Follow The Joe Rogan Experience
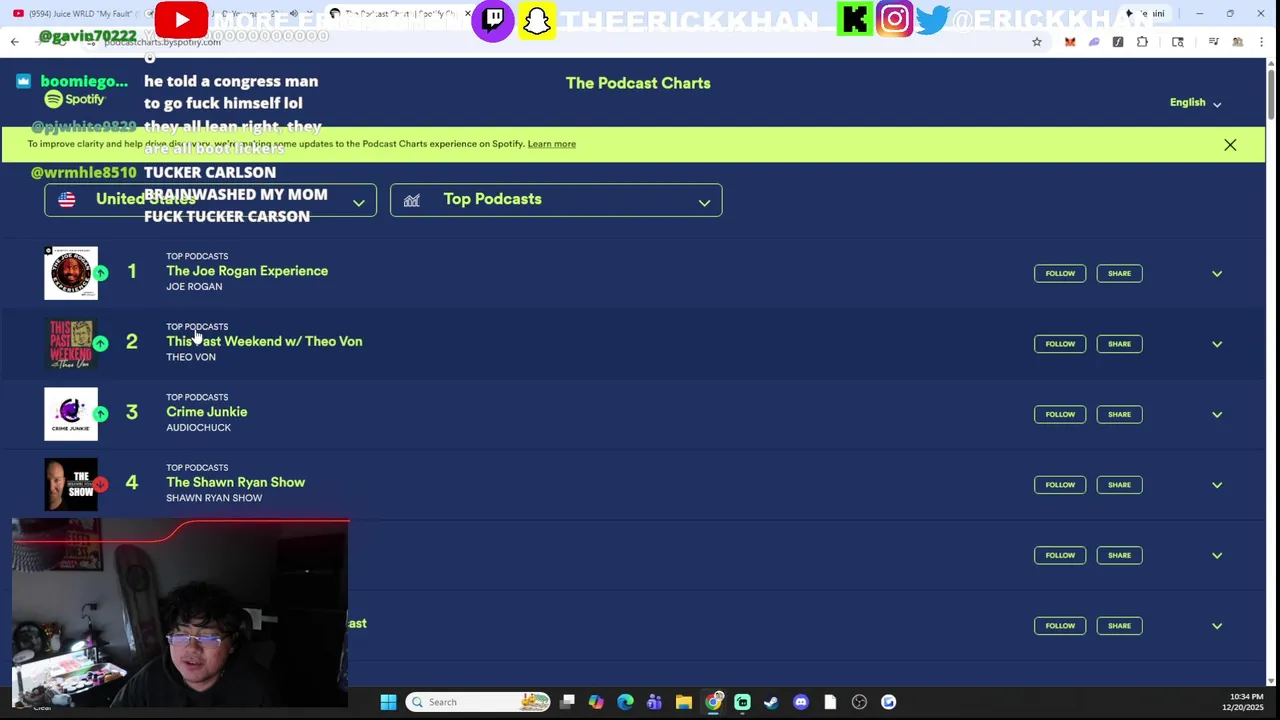Screen dimensions: 1280x720 [1060, 273]
